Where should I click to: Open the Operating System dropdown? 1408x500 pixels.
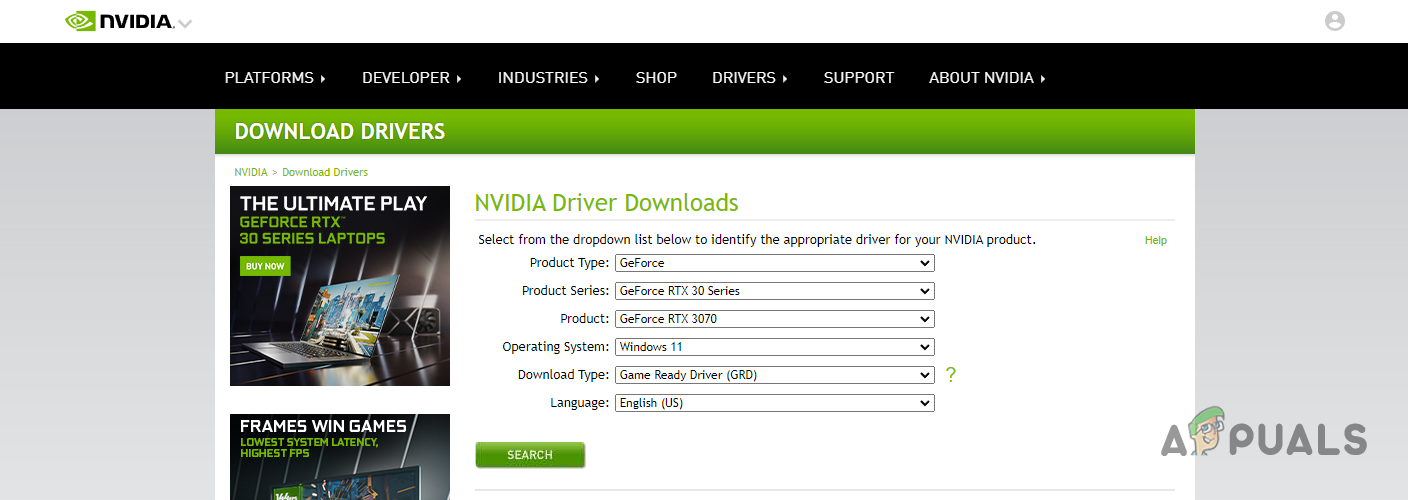click(x=775, y=347)
